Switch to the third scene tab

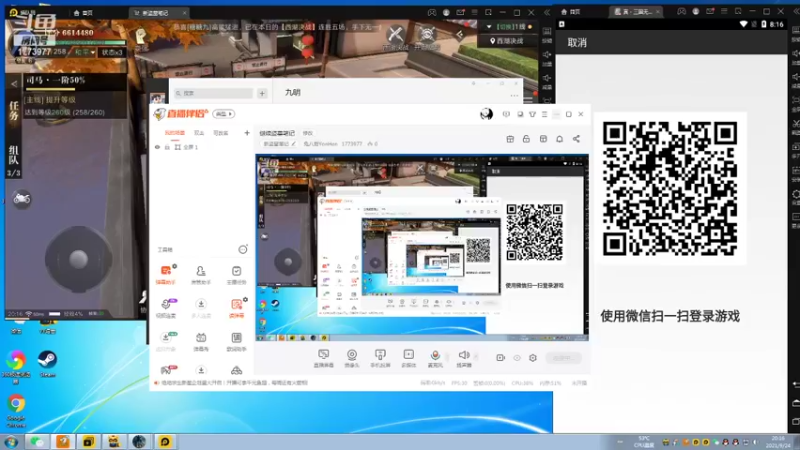click(x=220, y=133)
